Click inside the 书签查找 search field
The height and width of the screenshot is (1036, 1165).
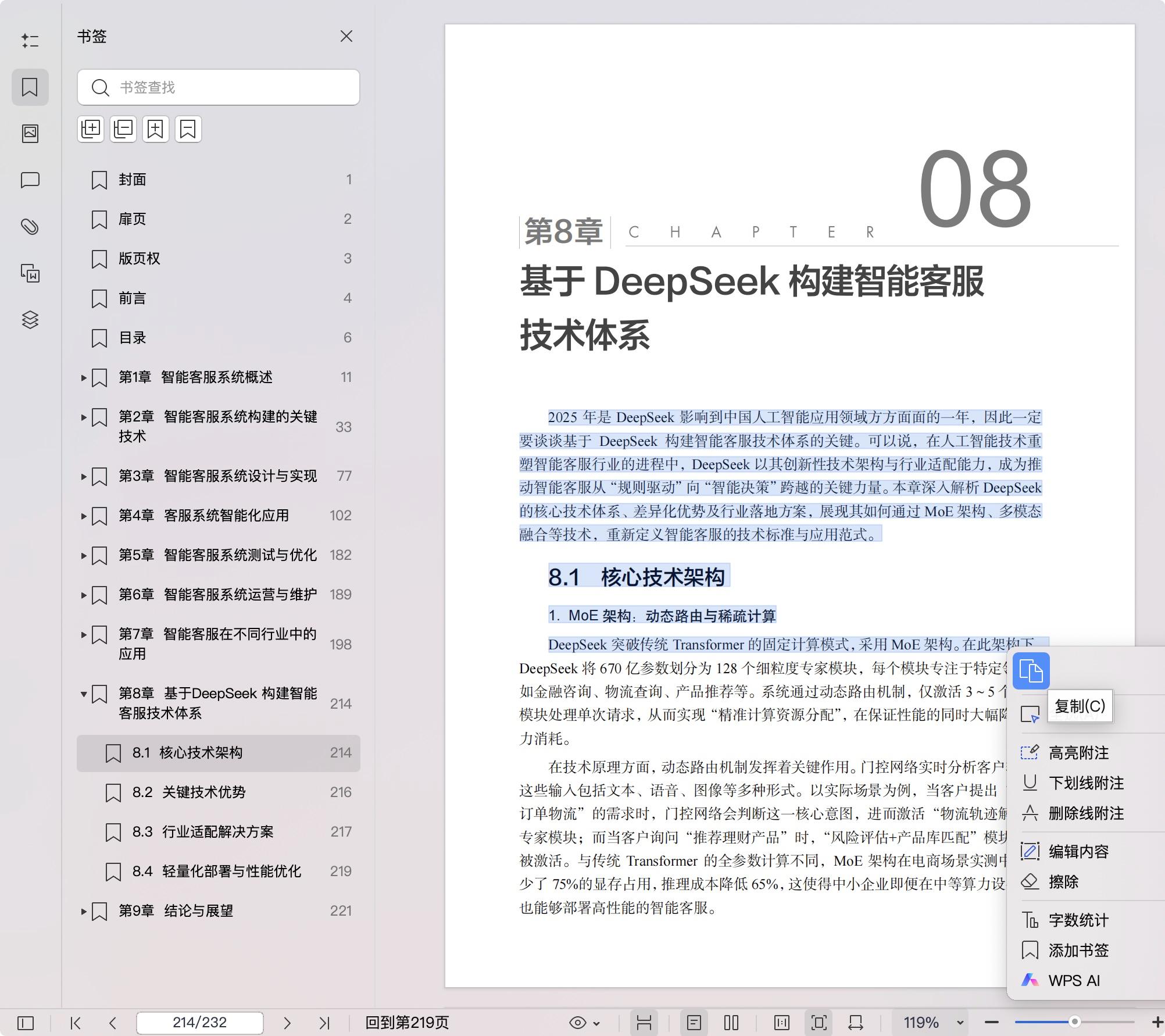click(x=218, y=87)
